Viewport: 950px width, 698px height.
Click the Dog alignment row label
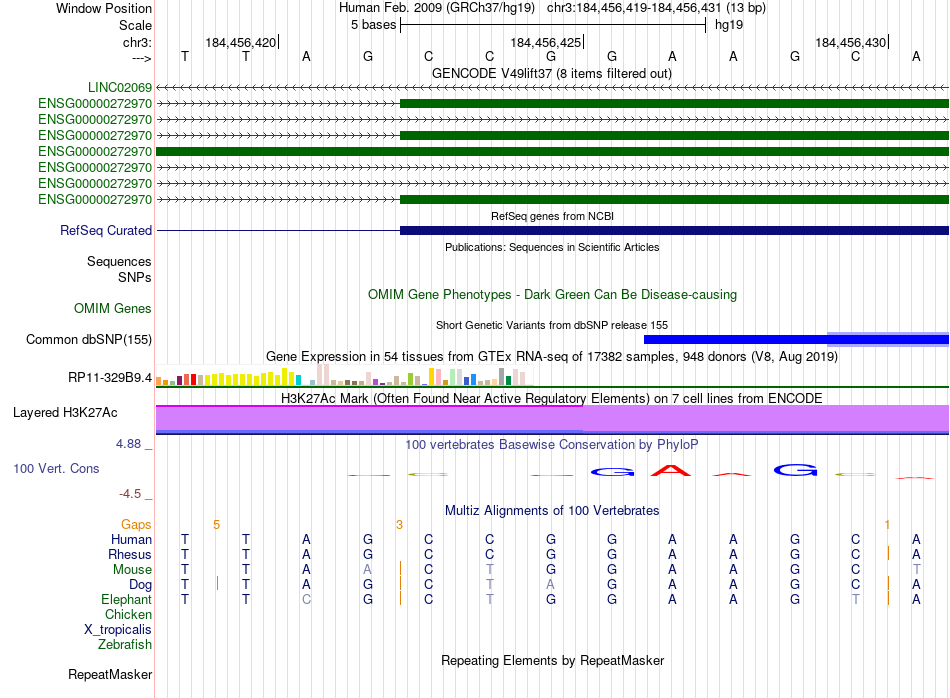click(x=141, y=585)
